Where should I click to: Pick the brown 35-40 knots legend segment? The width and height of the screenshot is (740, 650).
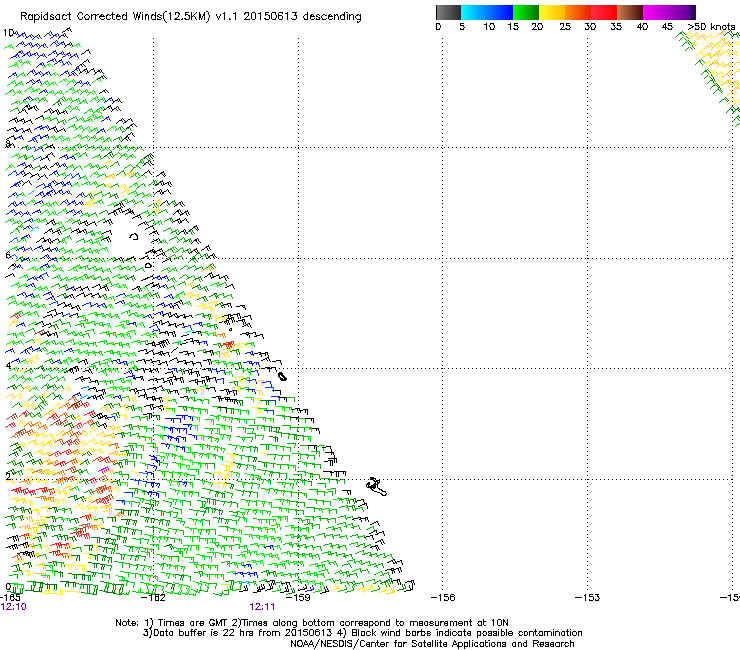point(630,12)
